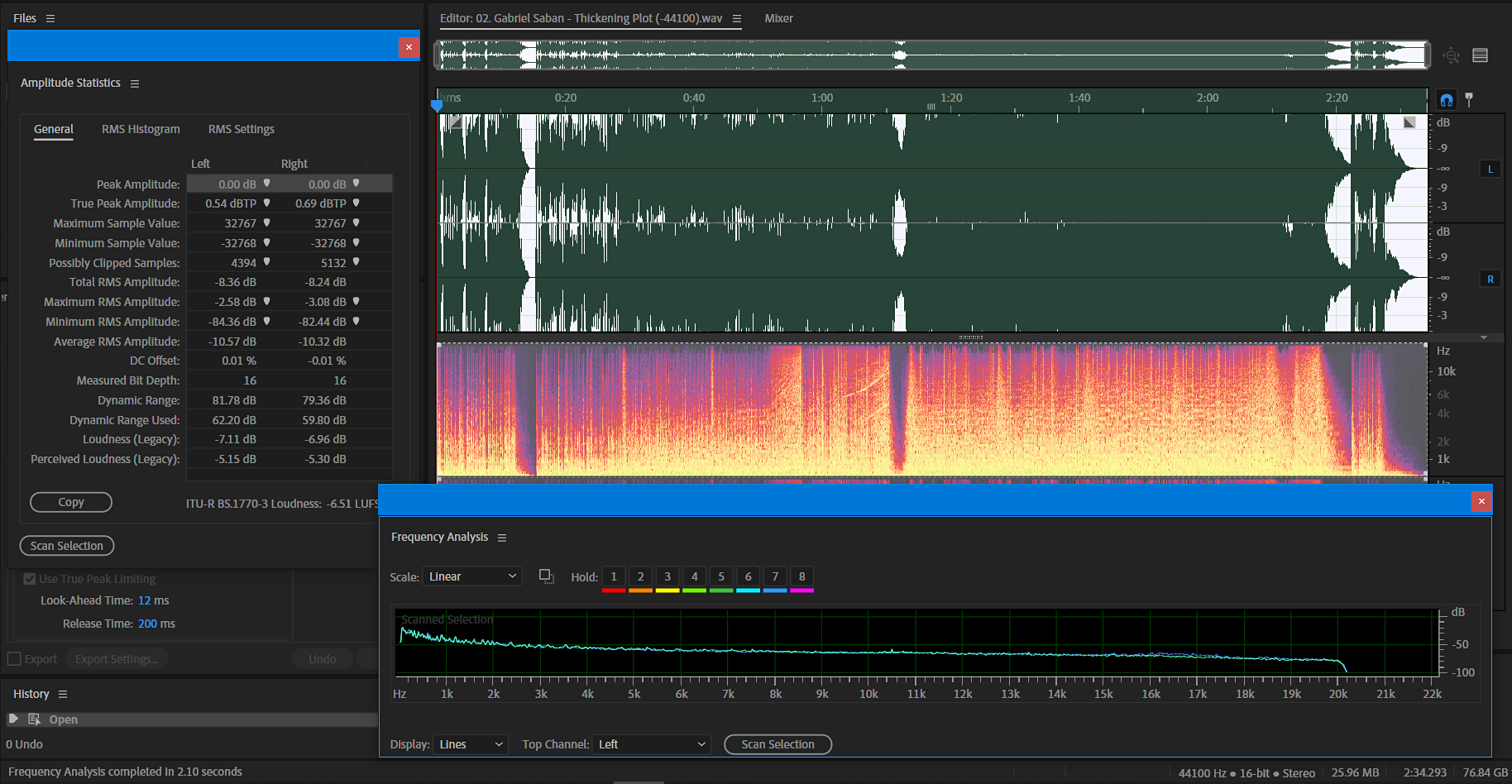Enable snapping with the magnet icon

coord(1446,99)
